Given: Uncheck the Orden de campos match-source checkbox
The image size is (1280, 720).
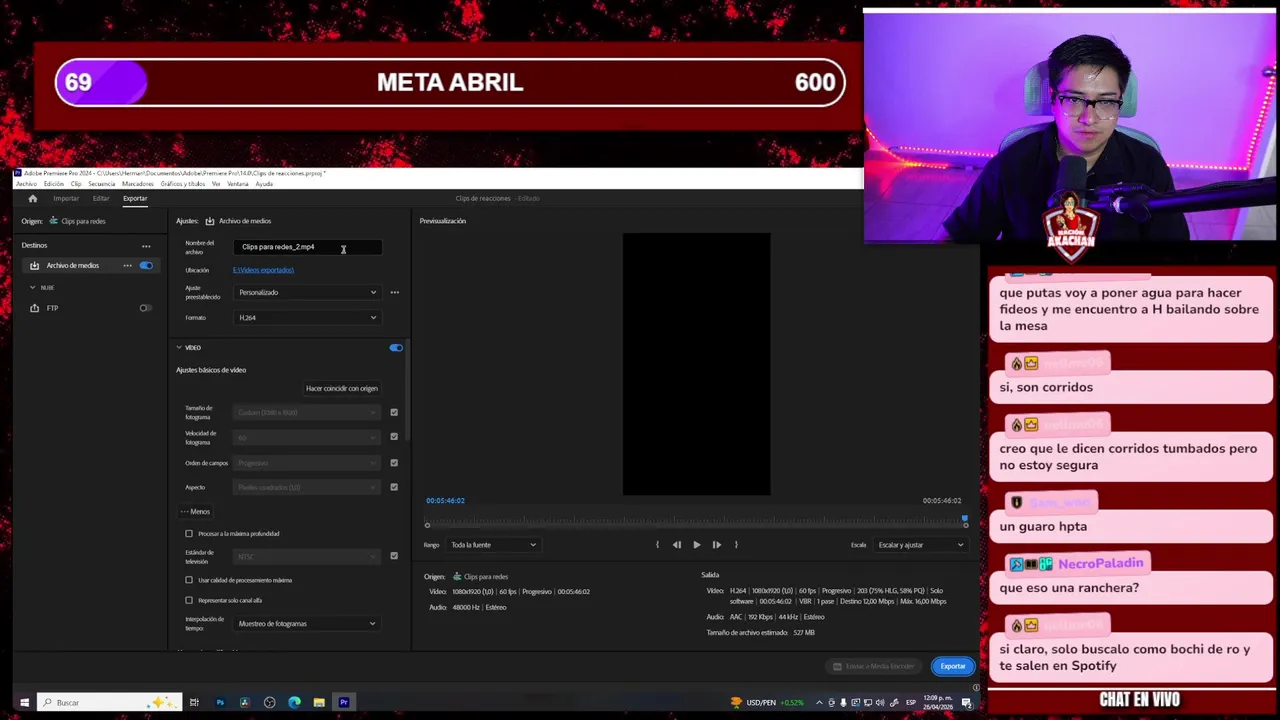Looking at the screenshot, I should (x=394, y=463).
